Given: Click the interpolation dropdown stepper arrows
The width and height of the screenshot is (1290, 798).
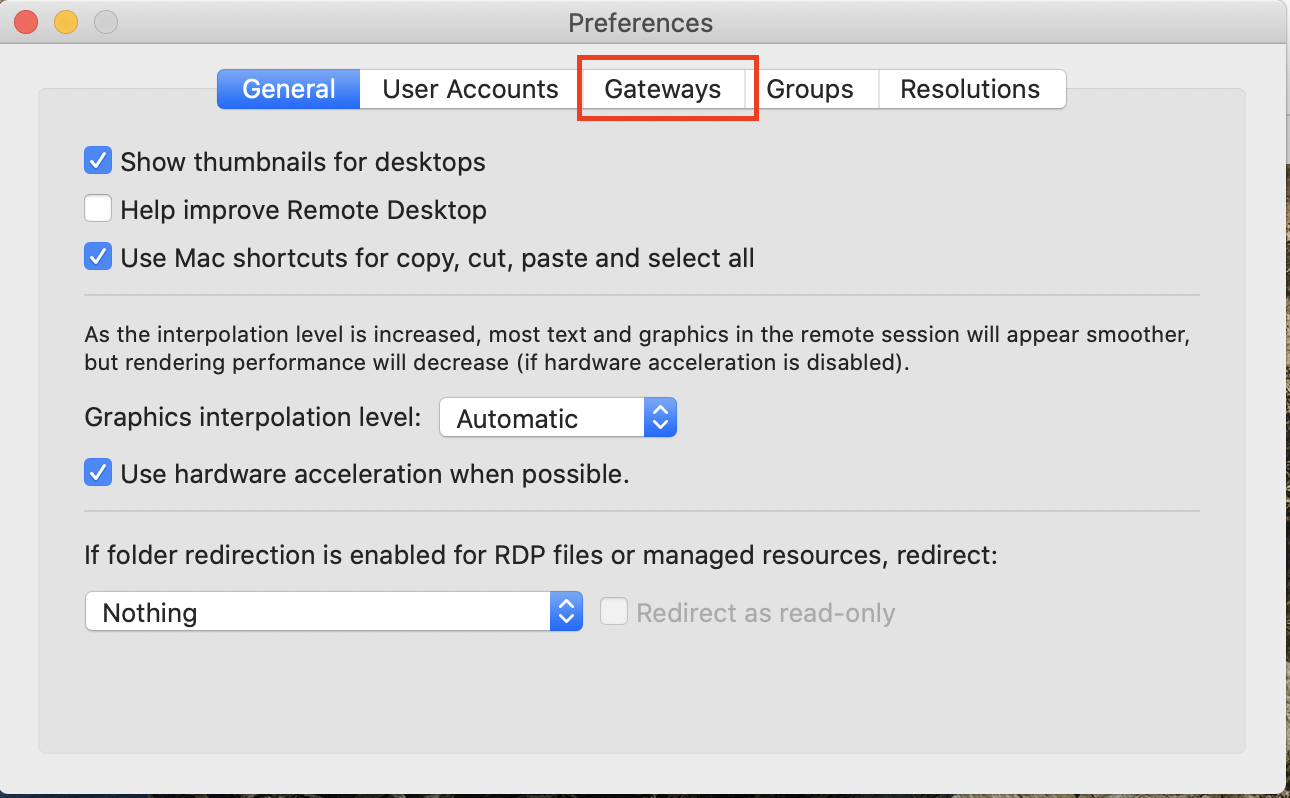Looking at the screenshot, I should click(661, 417).
